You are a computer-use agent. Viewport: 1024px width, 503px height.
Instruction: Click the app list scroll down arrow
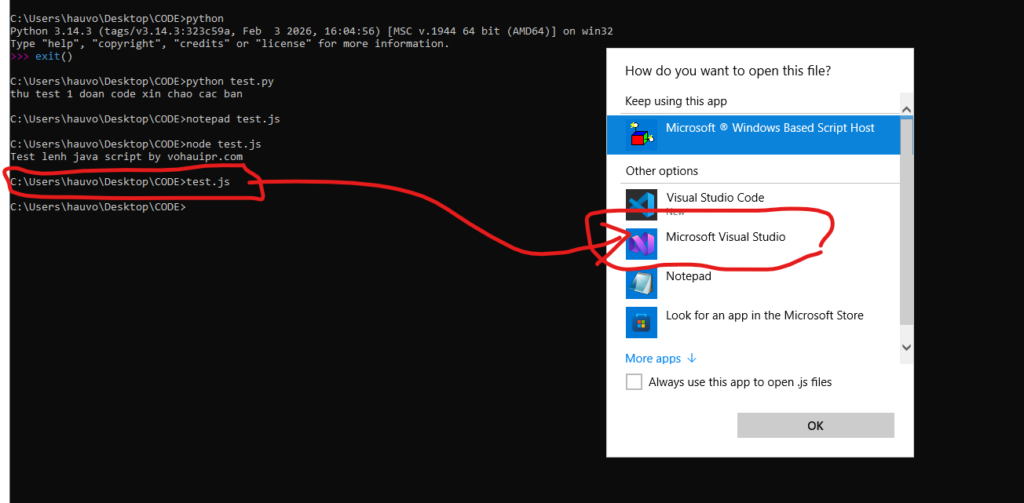pyautogui.click(x=906, y=347)
